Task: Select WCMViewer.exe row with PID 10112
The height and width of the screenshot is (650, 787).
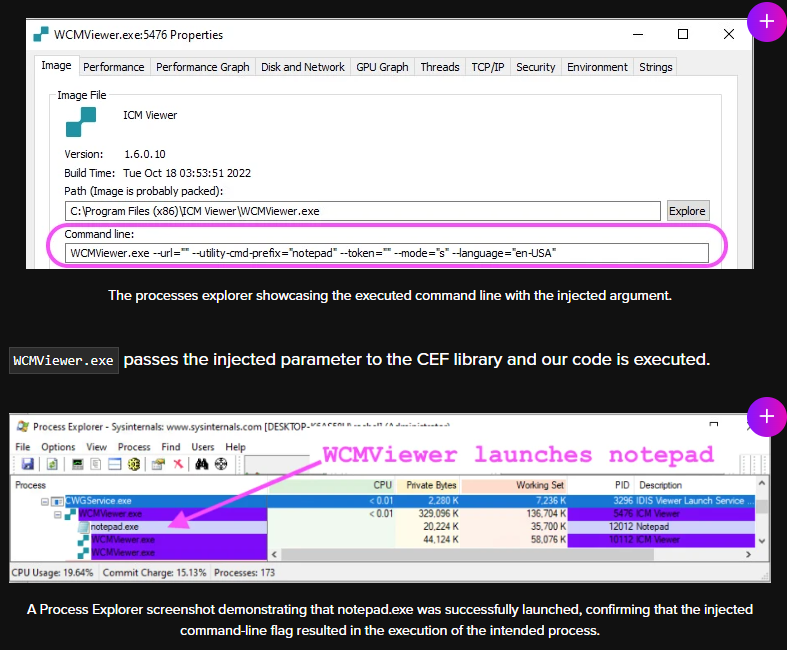Action: [383, 540]
